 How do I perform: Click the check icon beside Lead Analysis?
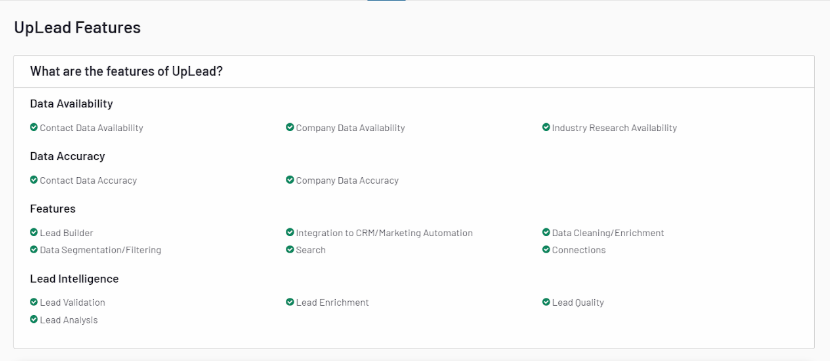tap(34, 320)
